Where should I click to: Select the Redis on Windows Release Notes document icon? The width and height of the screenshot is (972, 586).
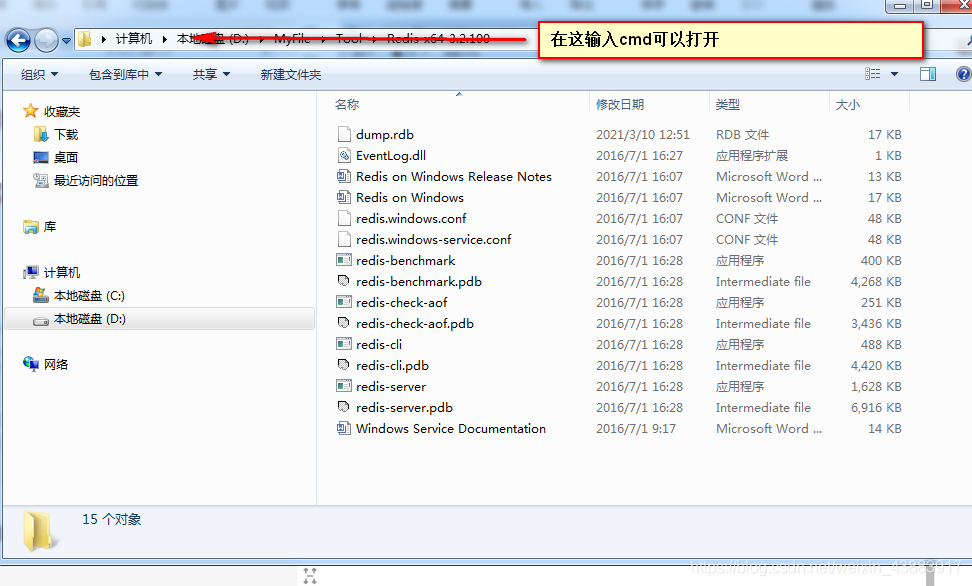pos(344,176)
